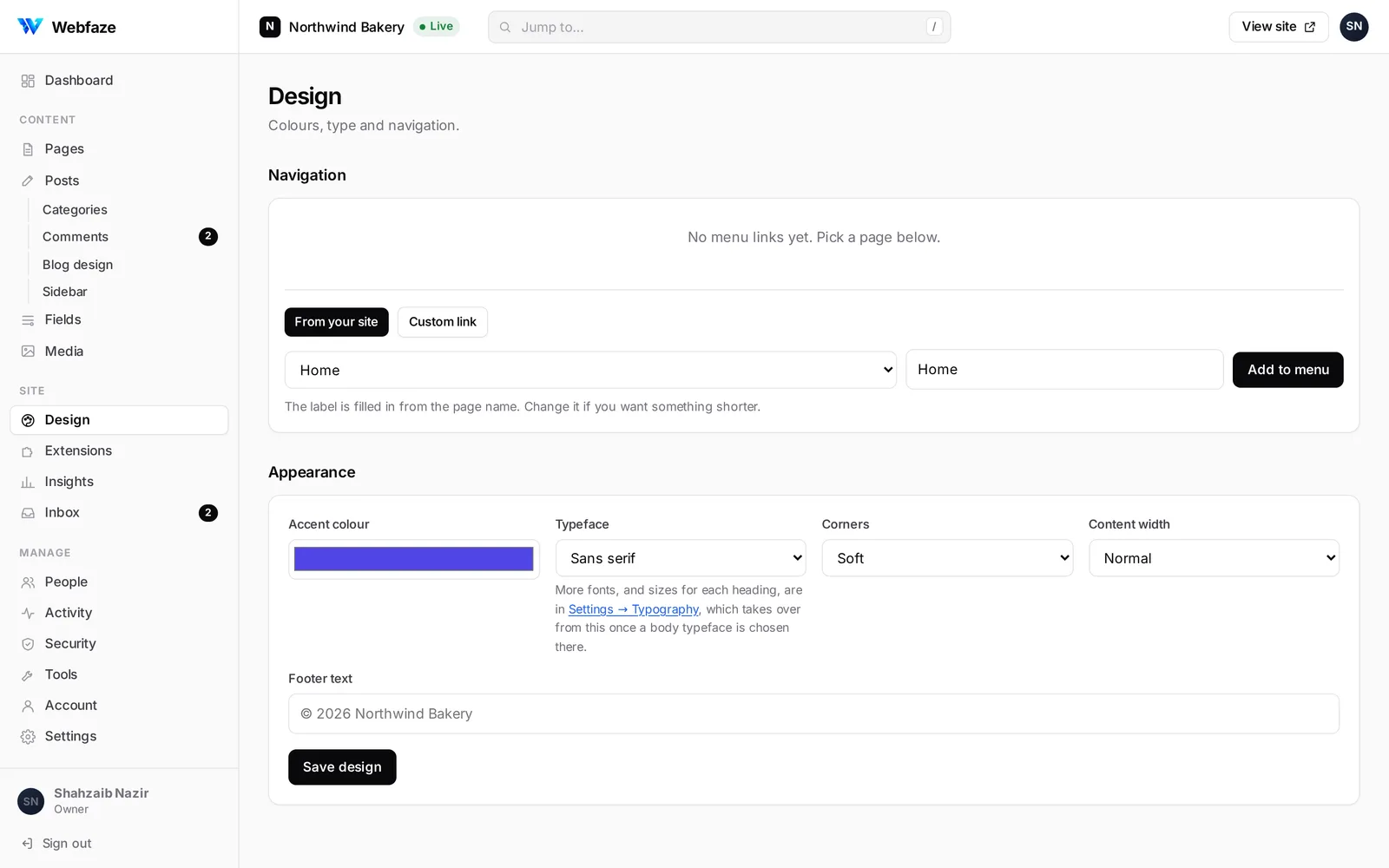Click the Pages document icon
The width and height of the screenshot is (1389, 868).
(28, 149)
